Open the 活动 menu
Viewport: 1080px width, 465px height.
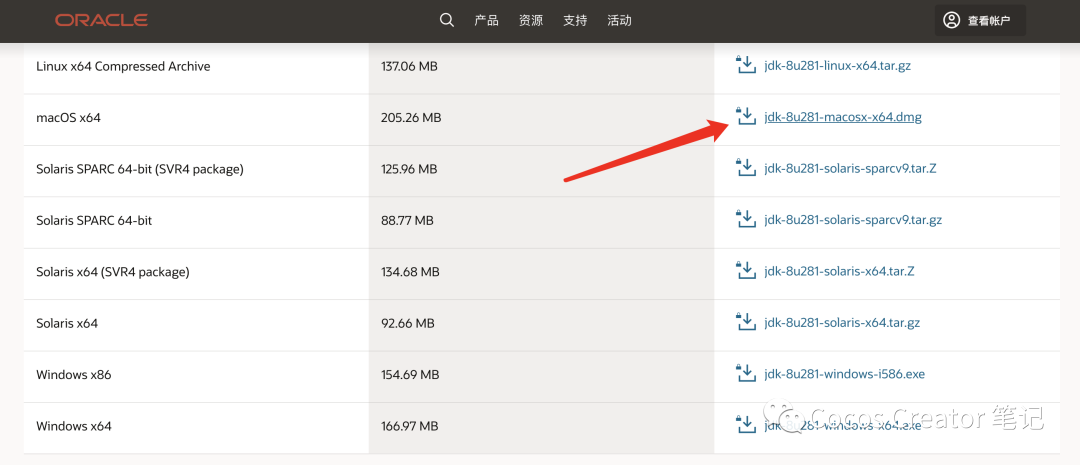[x=619, y=20]
